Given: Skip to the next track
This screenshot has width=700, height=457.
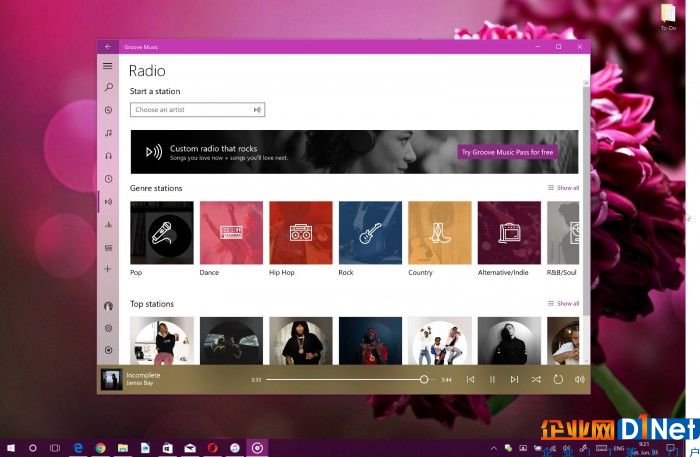Looking at the screenshot, I should pyautogui.click(x=514, y=379).
